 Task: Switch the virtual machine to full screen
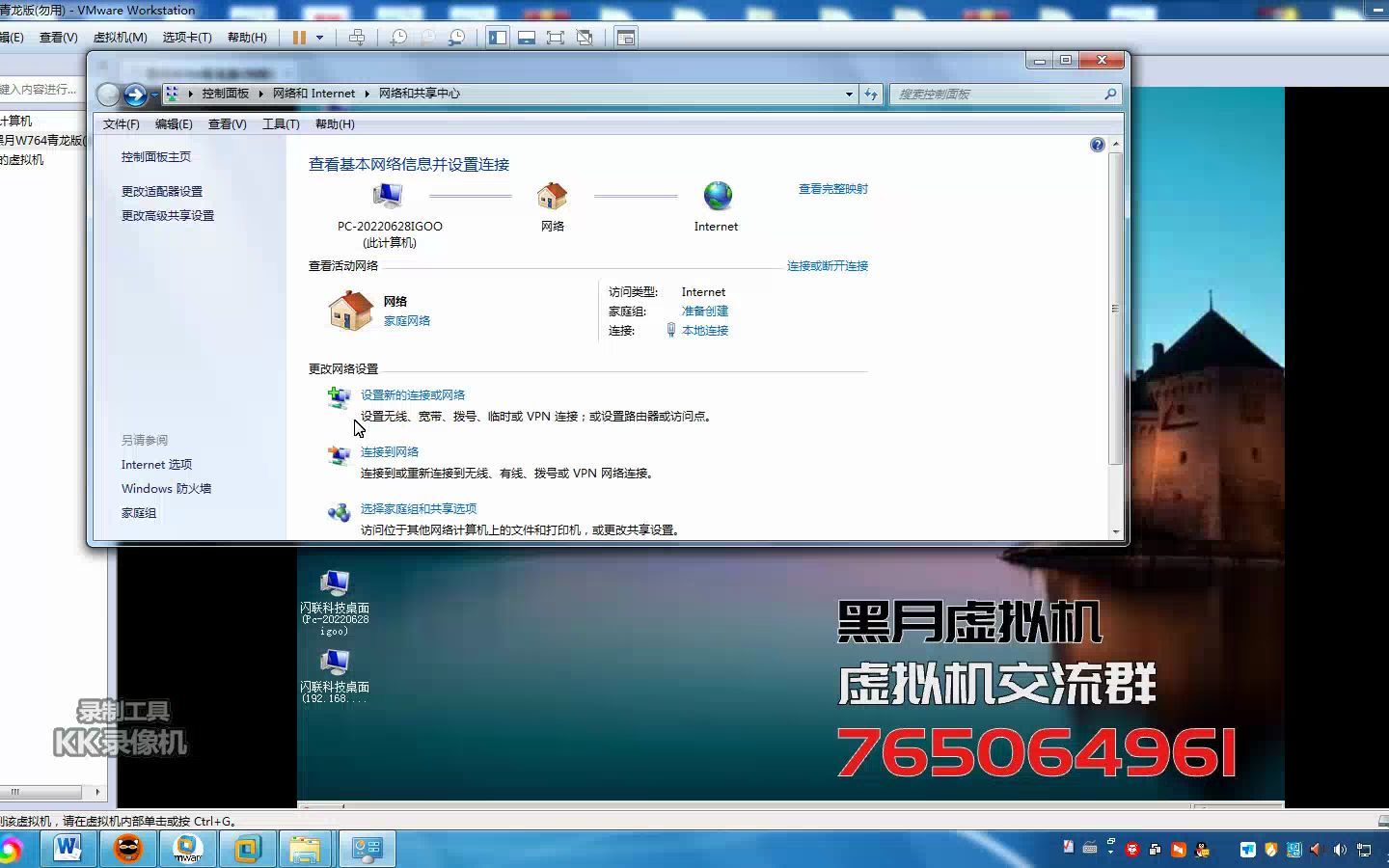click(x=556, y=38)
